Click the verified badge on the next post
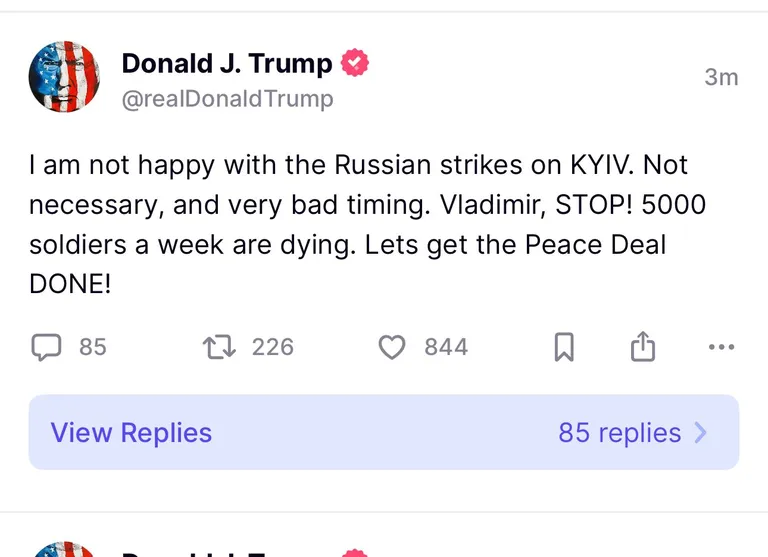Viewport: 768px width, 557px height. coord(355,553)
